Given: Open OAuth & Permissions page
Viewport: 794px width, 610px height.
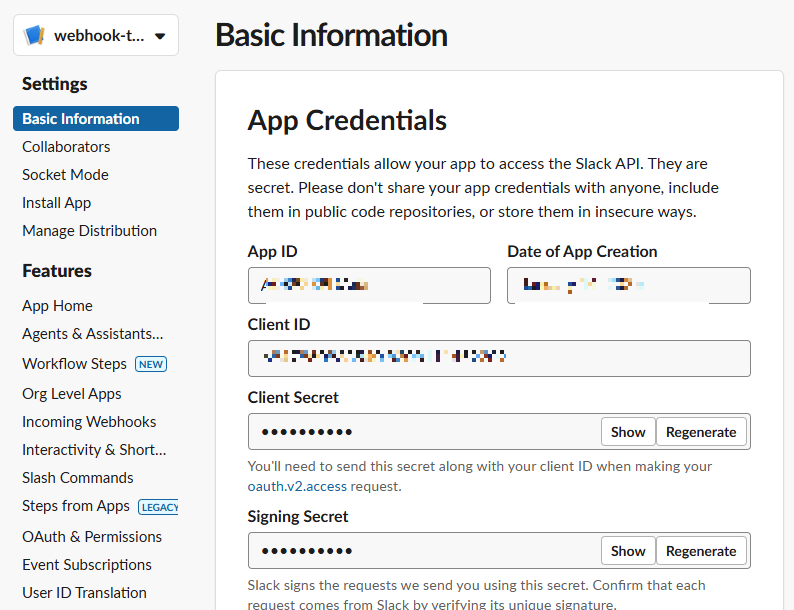Looking at the screenshot, I should (92, 537).
